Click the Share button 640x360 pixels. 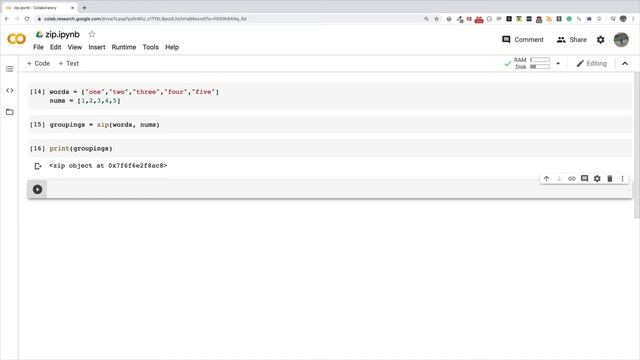(571, 40)
